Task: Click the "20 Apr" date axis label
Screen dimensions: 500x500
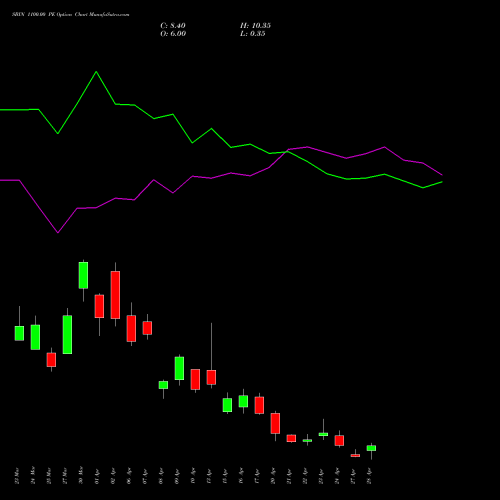Action: 273,476
